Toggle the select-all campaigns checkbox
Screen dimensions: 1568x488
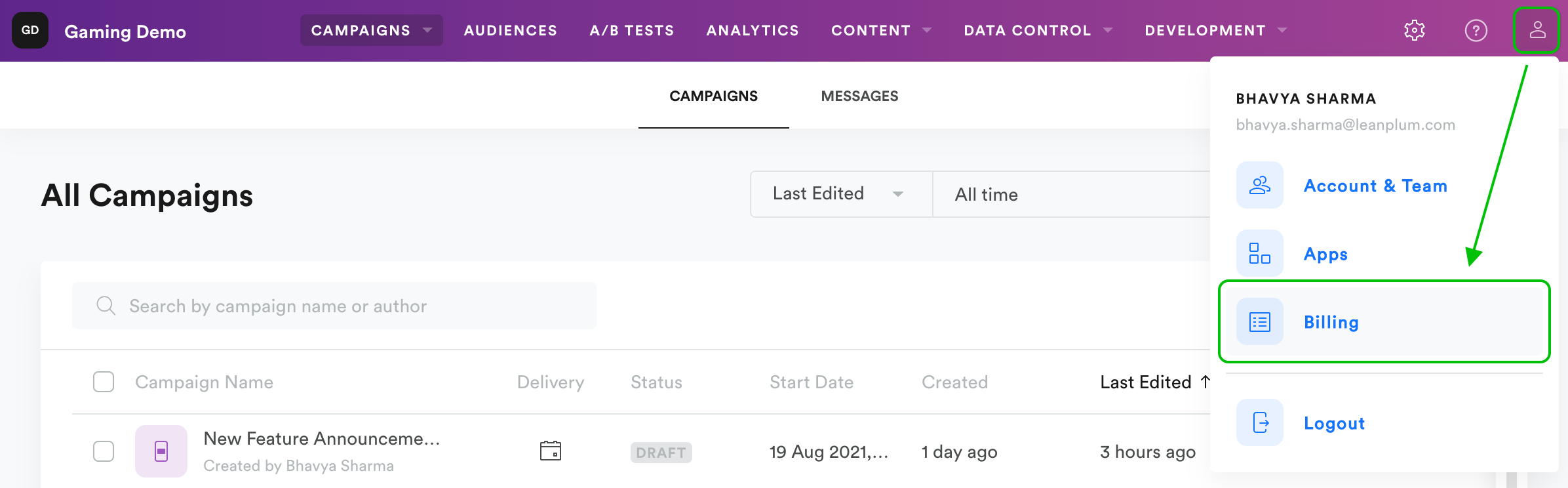(x=104, y=382)
